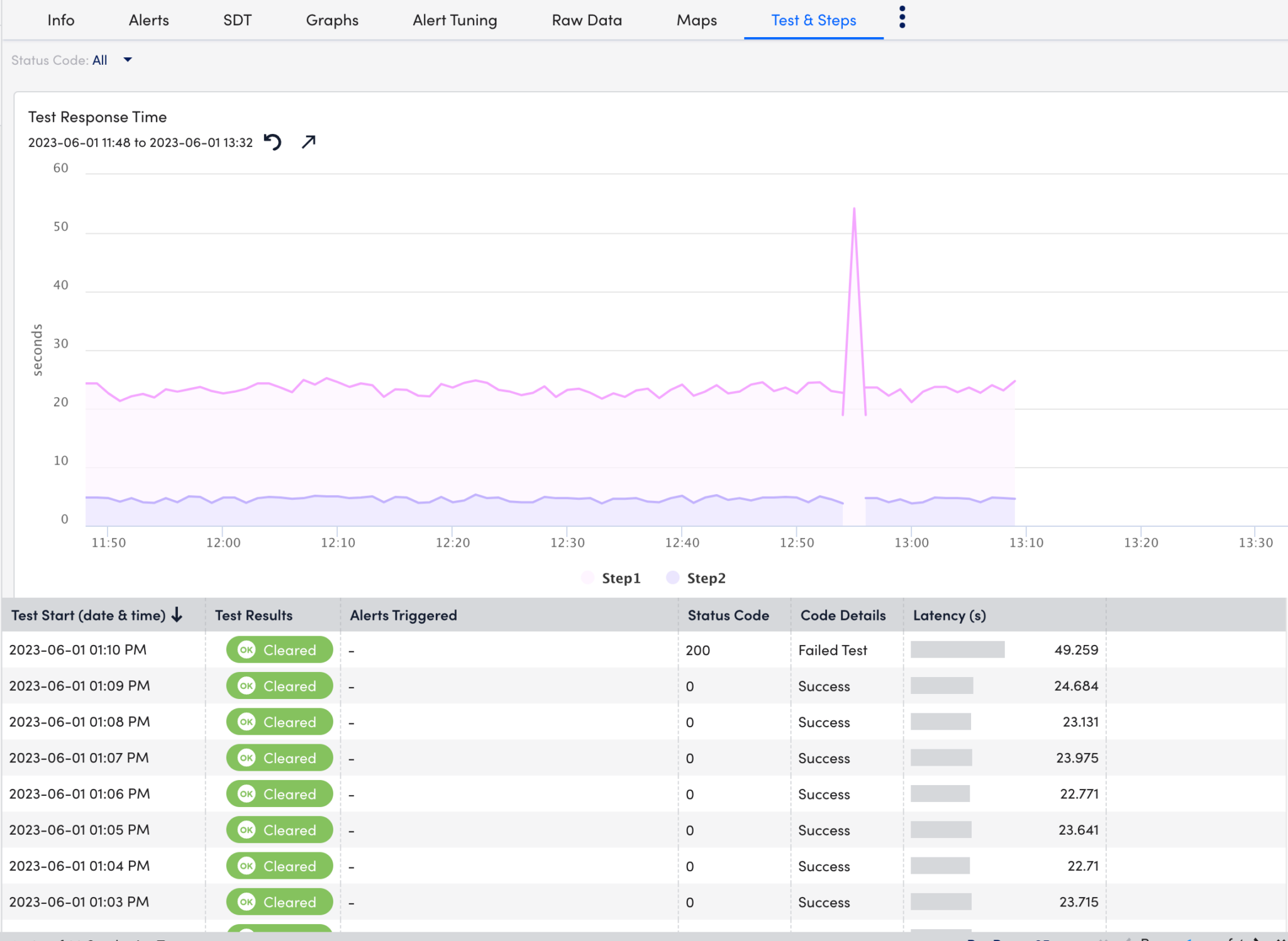The height and width of the screenshot is (941, 1288).
Task: Click the latency progress bar on the 49.259 row
Action: click(x=958, y=649)
